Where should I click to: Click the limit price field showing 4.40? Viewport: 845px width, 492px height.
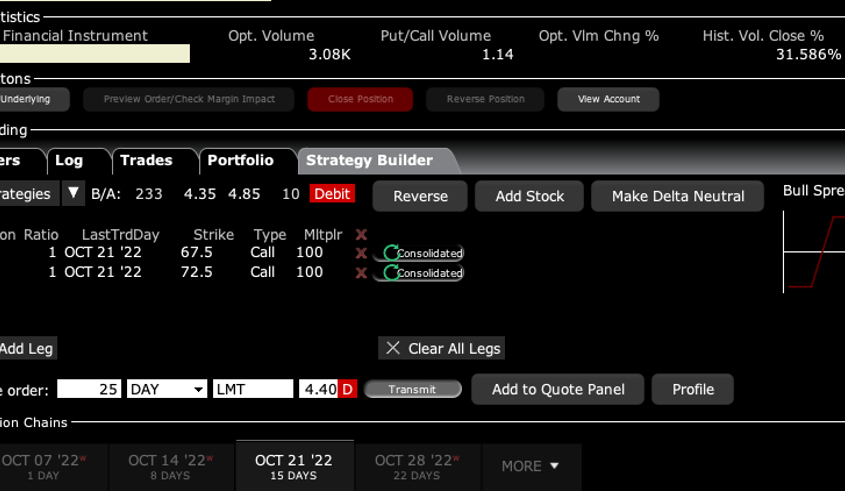click(x=318, y=389)
